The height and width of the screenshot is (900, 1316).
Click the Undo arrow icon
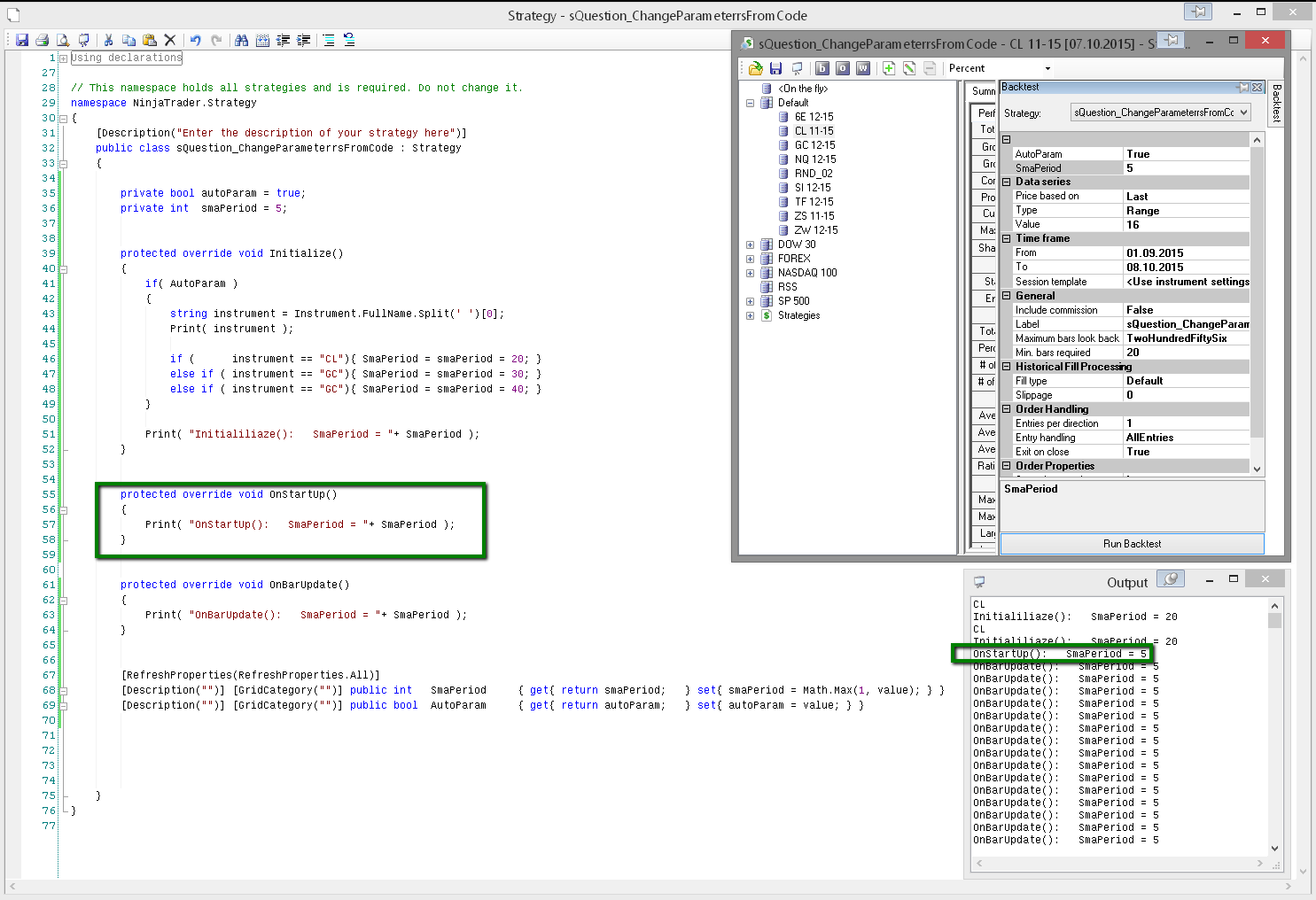195,40
